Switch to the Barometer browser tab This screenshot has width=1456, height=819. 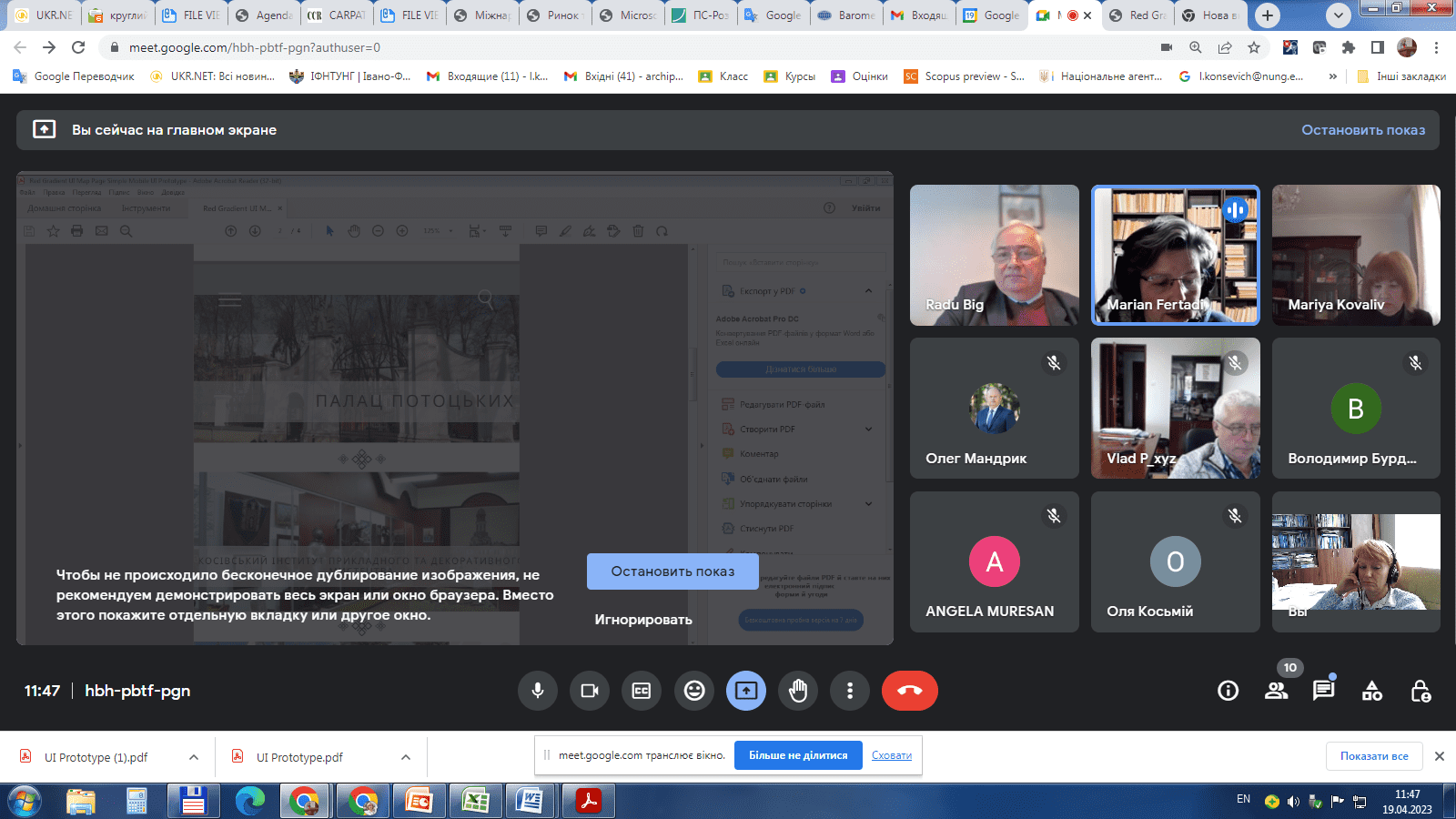pyautogui.click(x=847, y=15)
